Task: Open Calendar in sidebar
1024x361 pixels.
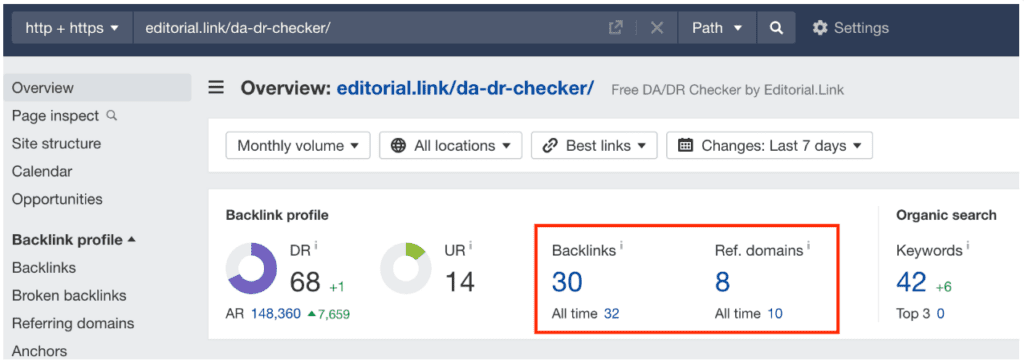Action: 42,172
